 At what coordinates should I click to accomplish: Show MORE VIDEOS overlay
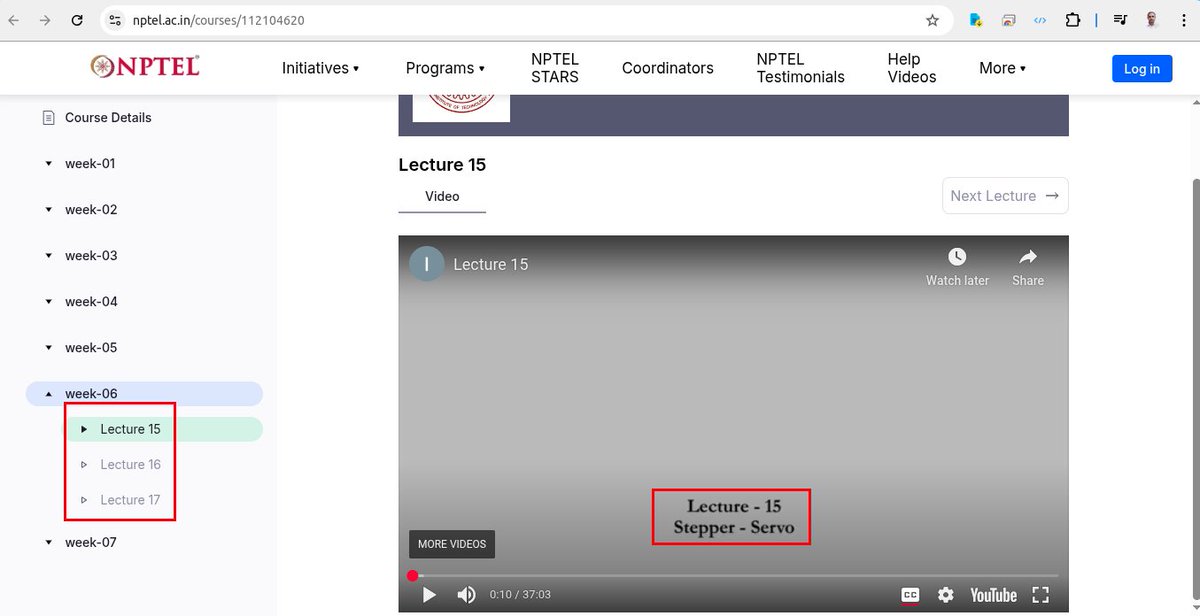point(452,544)
